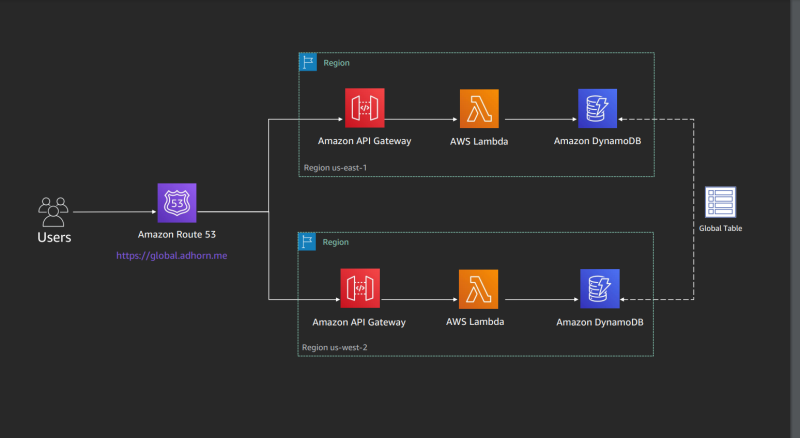Image resolution: width=800 pixels, height=438 pixels.
Task: Click the 'Users' text label
Action: [54, 238]
